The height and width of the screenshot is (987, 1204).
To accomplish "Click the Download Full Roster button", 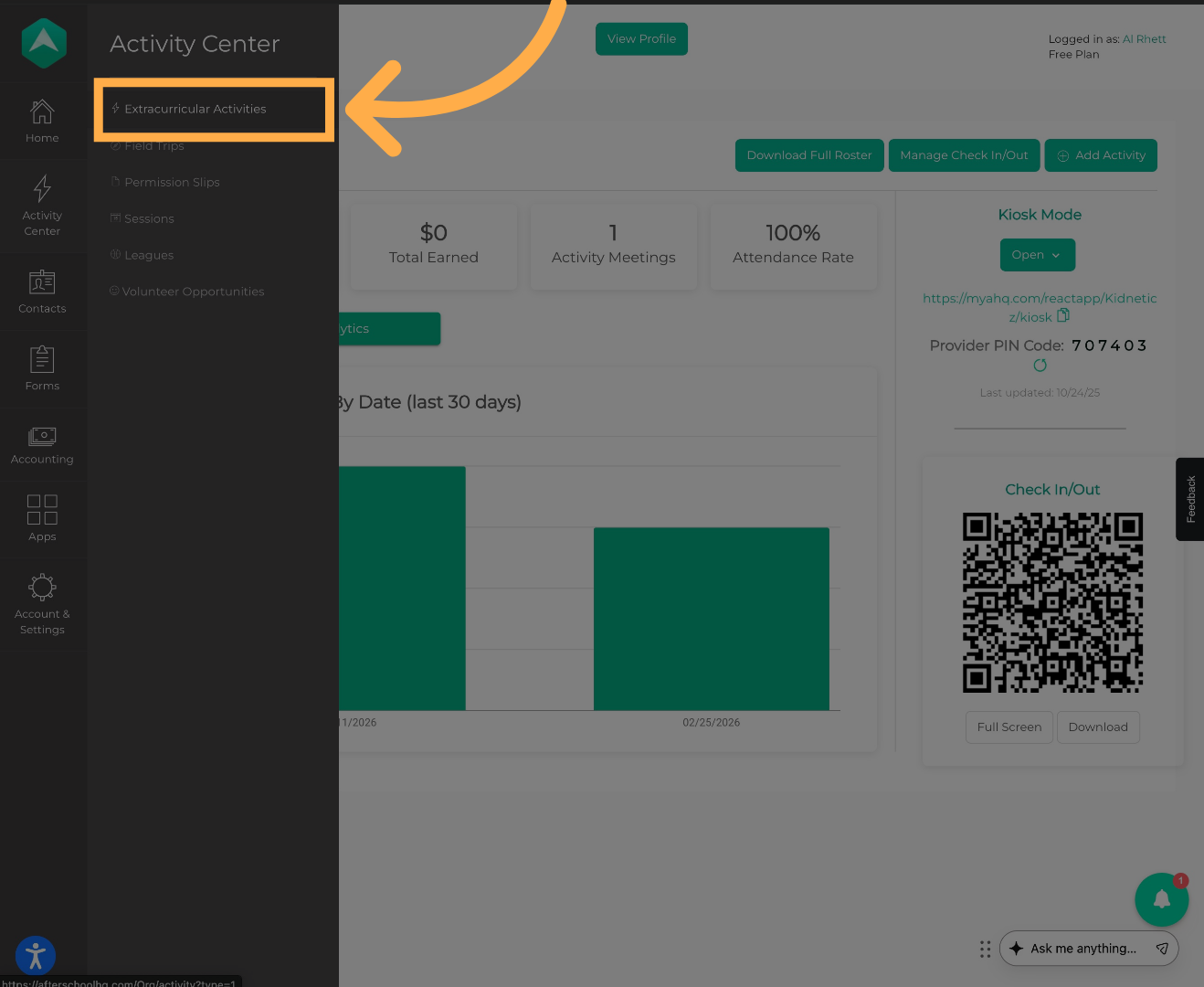I will (x=808, y=155).
